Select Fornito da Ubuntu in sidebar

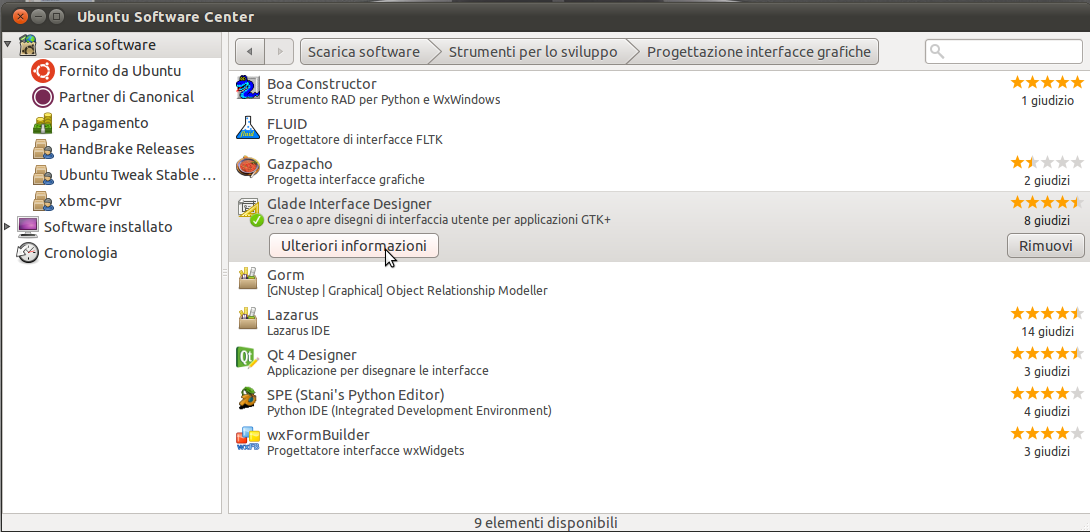pos(120,71)
